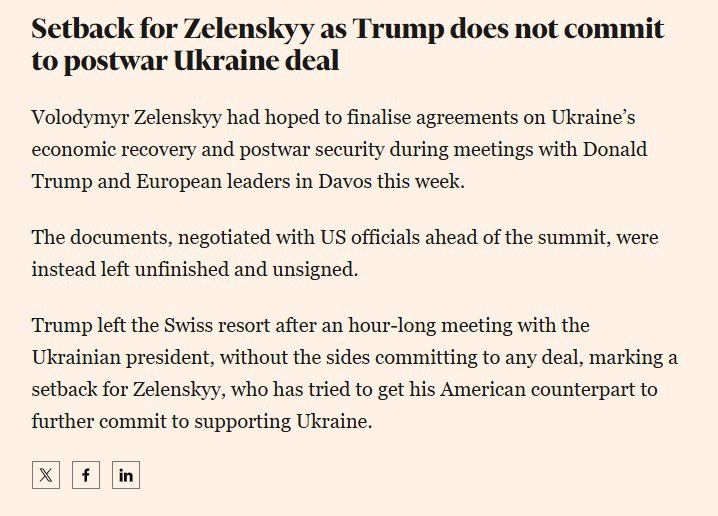
Task: Share the article on LinkedIn
Action: pos(126,475)
